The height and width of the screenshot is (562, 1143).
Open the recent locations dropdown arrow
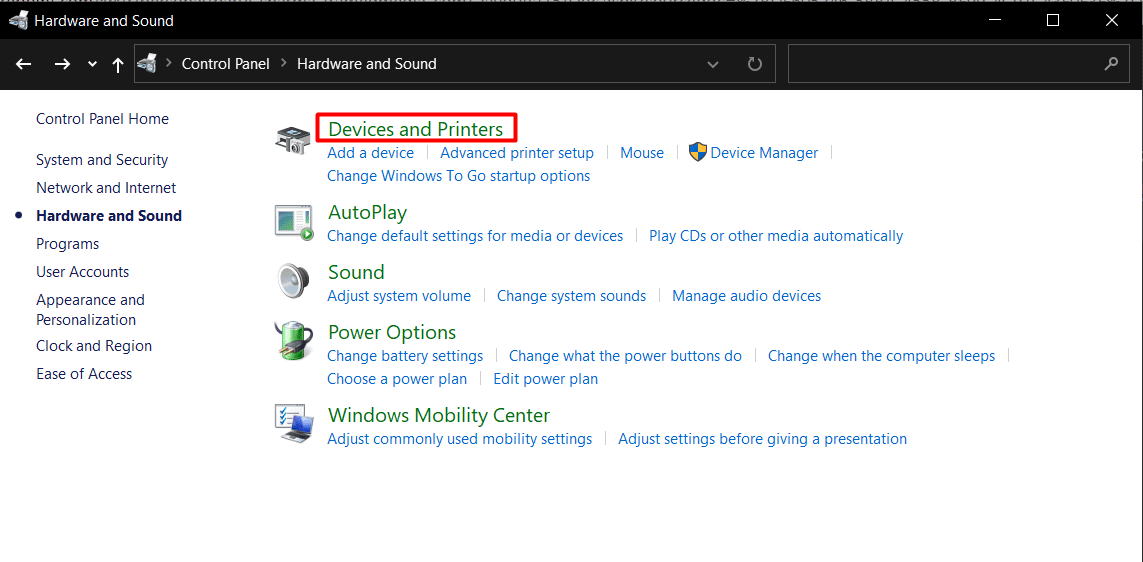coord(92,64)
